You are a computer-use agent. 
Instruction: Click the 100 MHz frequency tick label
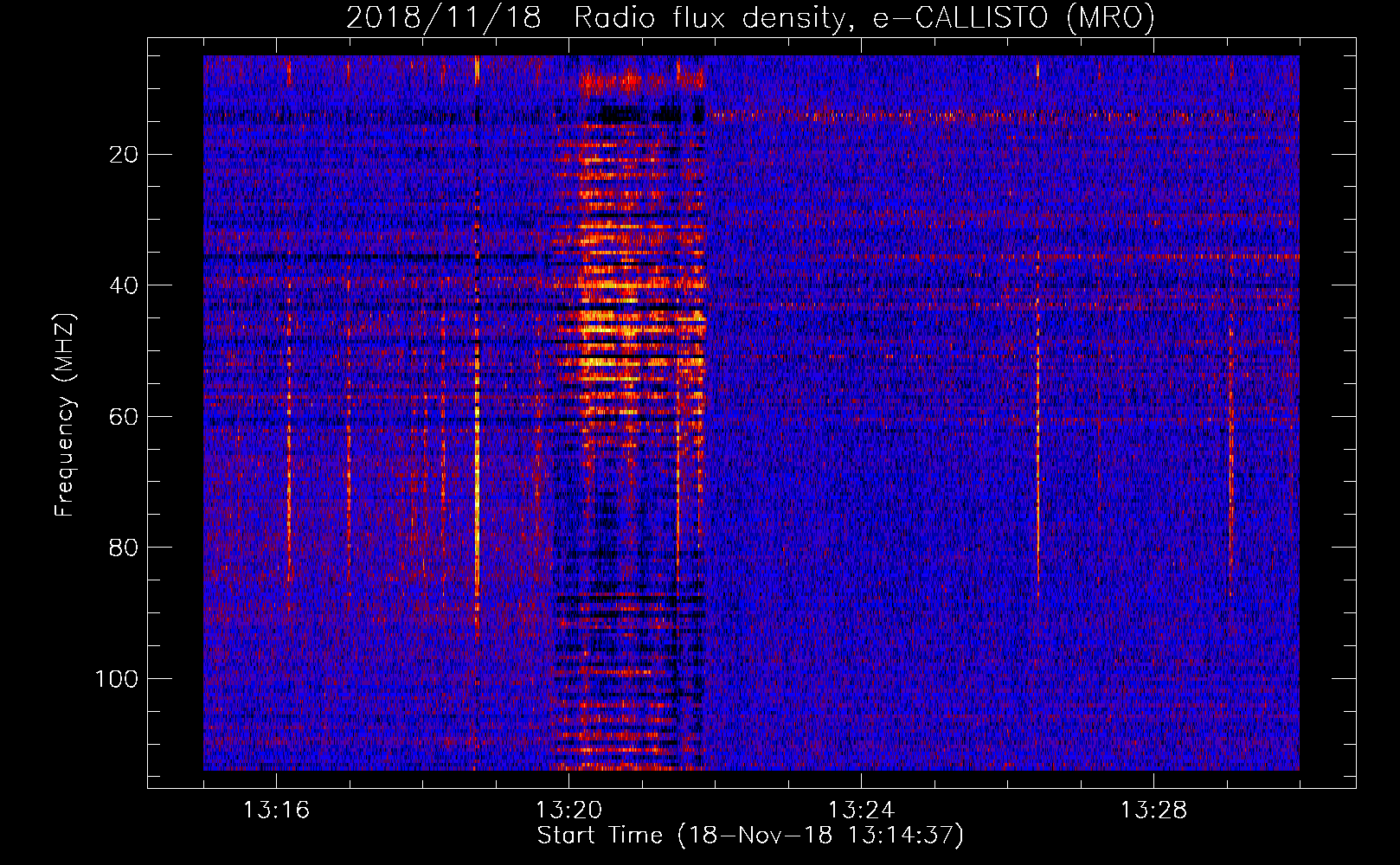tap(117, 679)
